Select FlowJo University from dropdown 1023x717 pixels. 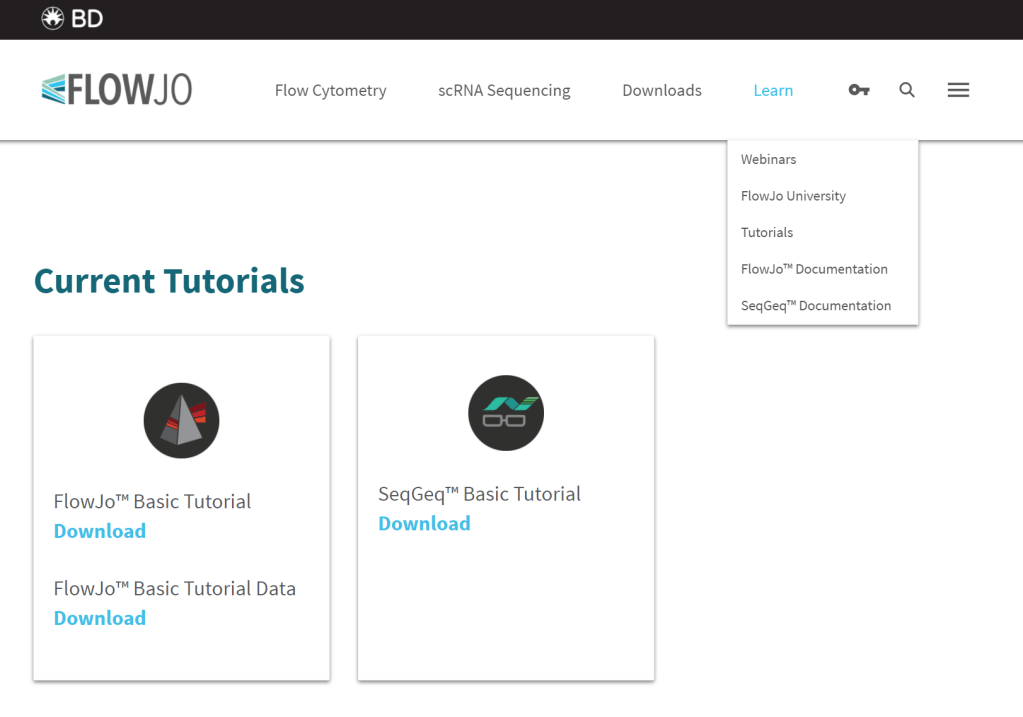click(793, 196)
